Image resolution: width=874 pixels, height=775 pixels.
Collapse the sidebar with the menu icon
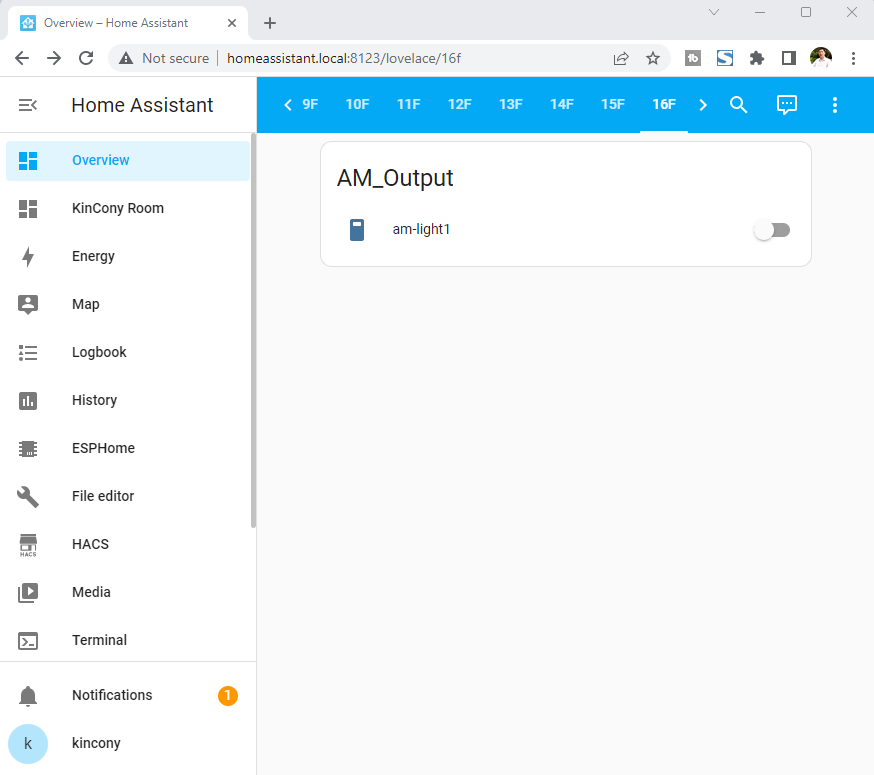[28, 105]
